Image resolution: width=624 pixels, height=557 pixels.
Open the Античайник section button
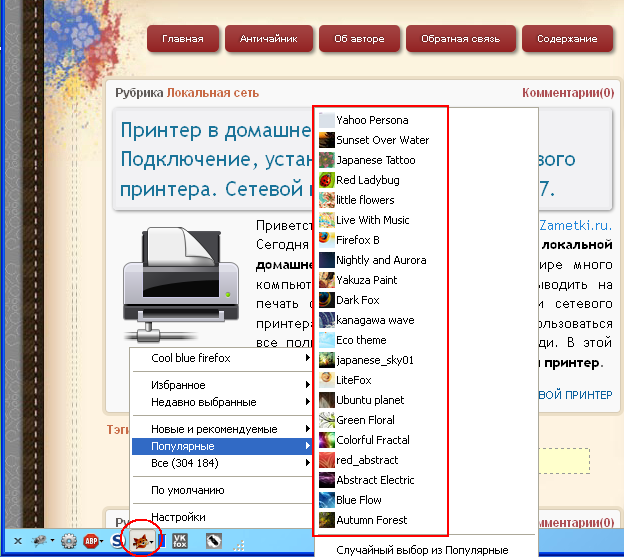pyautogui.click(x=269, y=39)
